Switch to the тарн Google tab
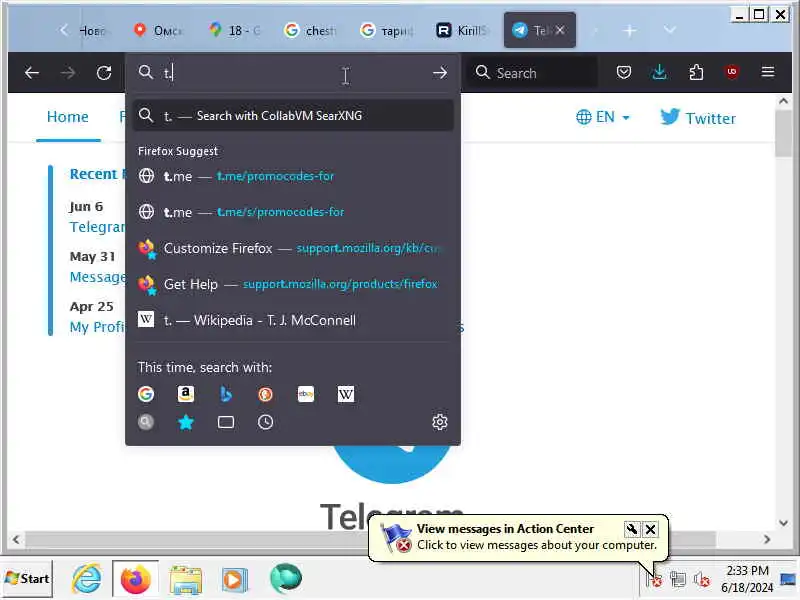The width and height of the screenshot is (800, 600). tap(386, 31)
